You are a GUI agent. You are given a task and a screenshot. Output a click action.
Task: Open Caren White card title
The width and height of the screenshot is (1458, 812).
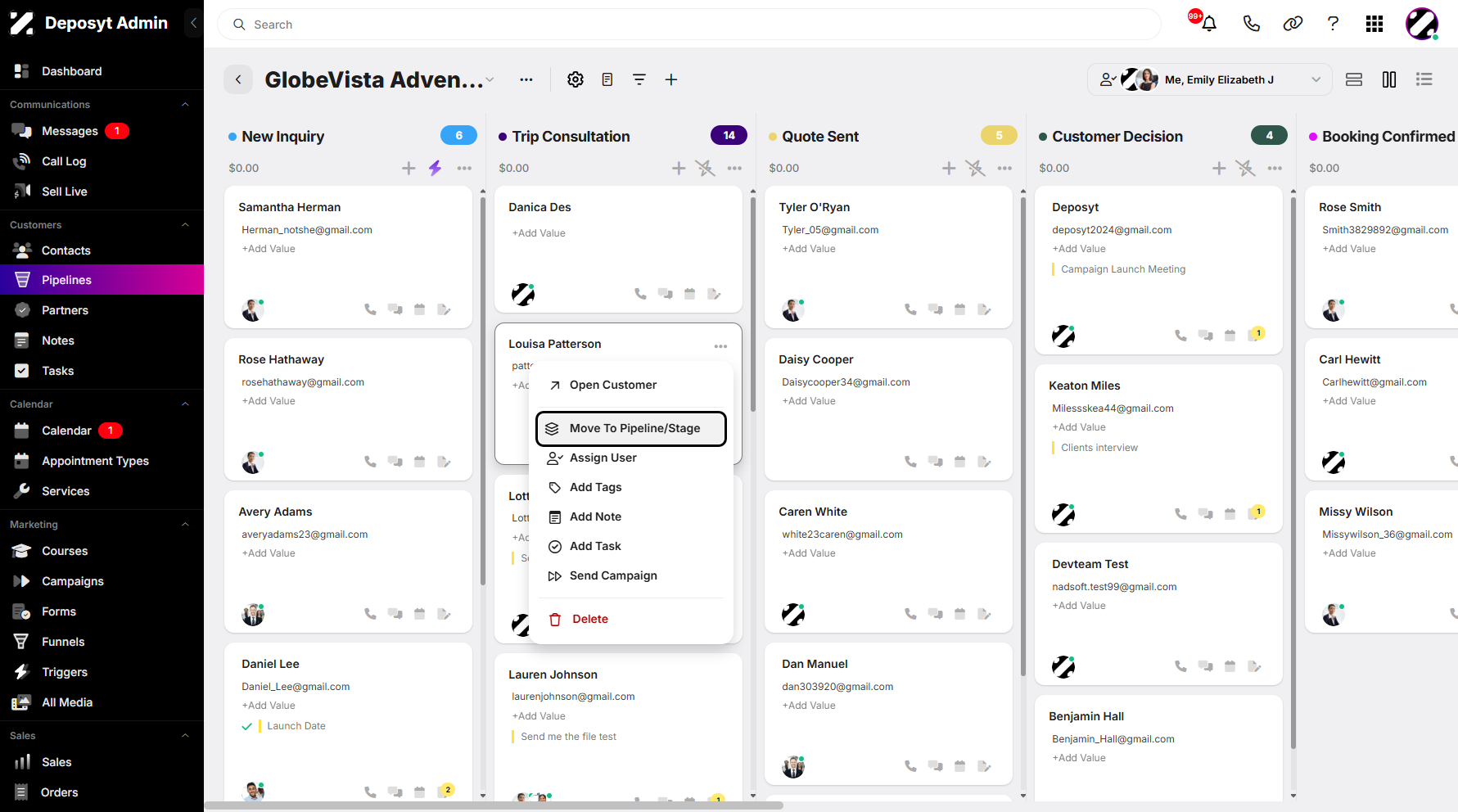(x=813, y=512)
